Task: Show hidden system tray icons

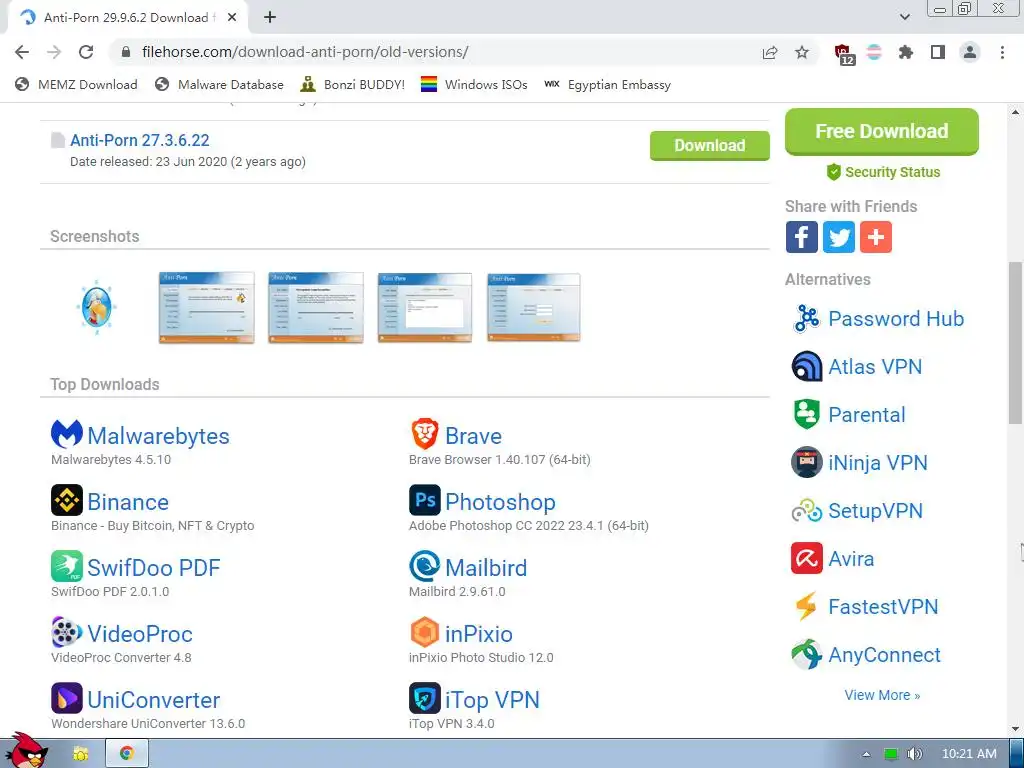Action: 867,754
